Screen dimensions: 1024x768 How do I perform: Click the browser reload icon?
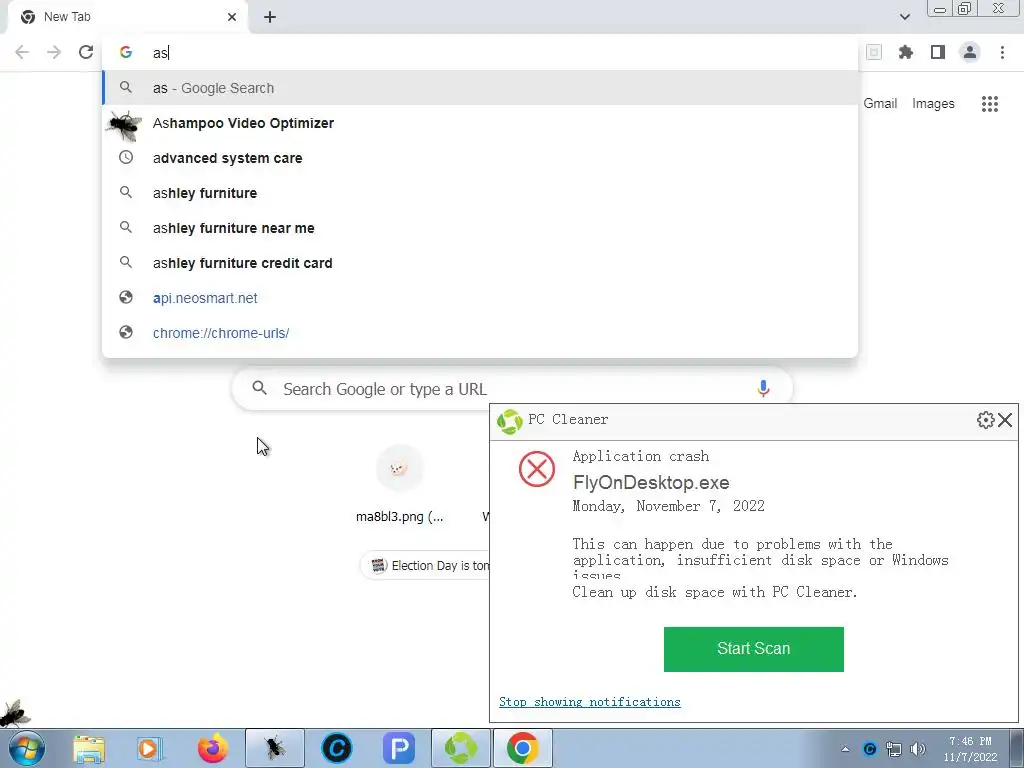tap(86, 52)
